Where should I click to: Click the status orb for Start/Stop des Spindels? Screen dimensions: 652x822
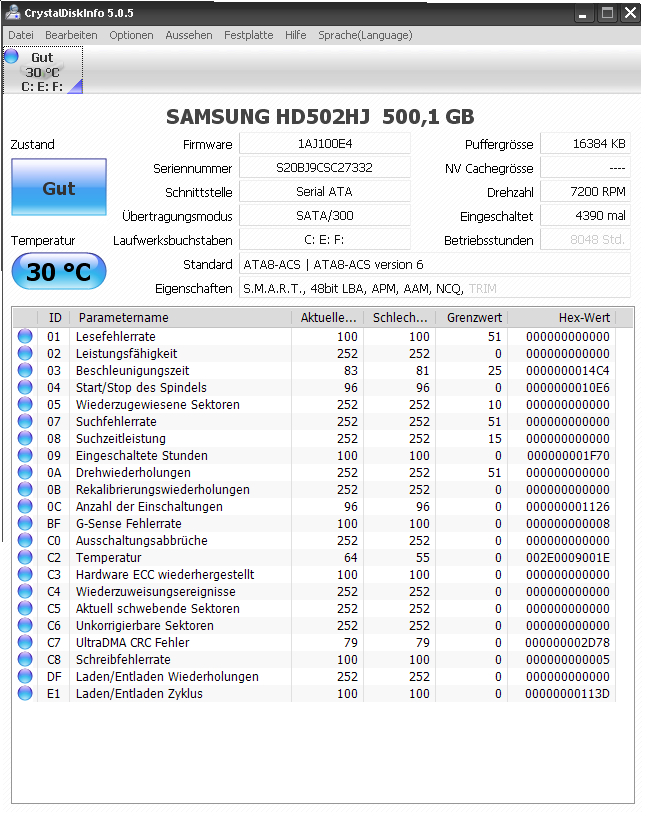[25, 387]
